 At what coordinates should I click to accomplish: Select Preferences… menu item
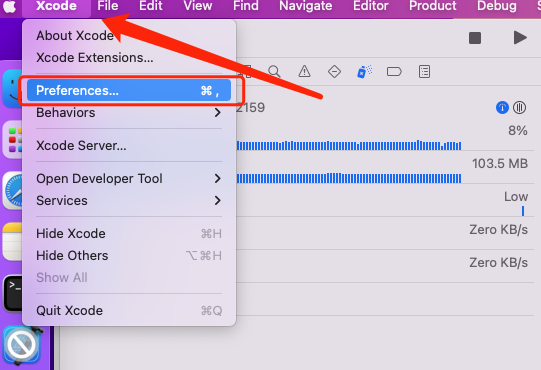(x=129, y=90)
